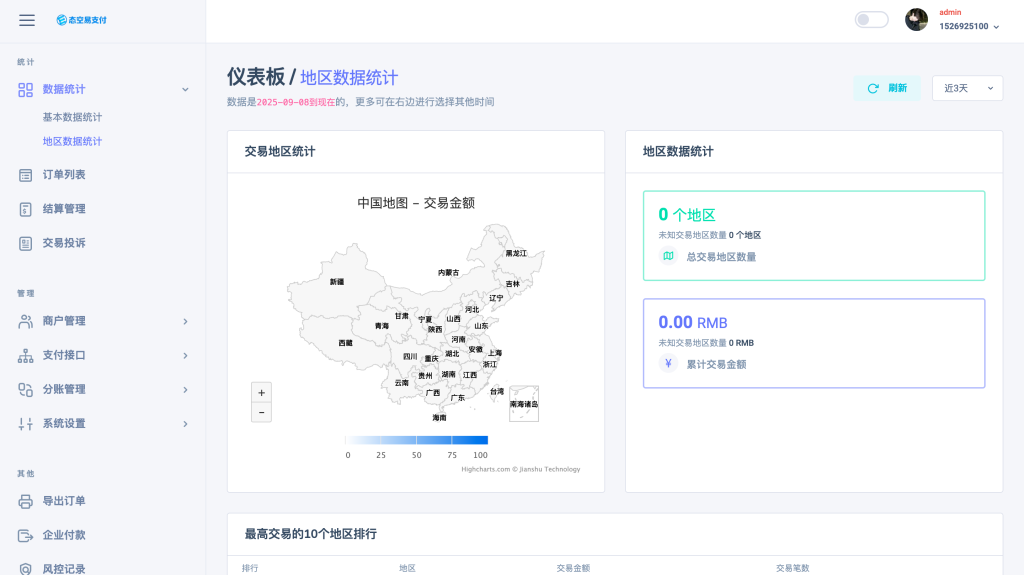Click the 系统设置 sliders icon
Image resolution: width=1024 pixels, height=575 pixels.
[25, 424]
